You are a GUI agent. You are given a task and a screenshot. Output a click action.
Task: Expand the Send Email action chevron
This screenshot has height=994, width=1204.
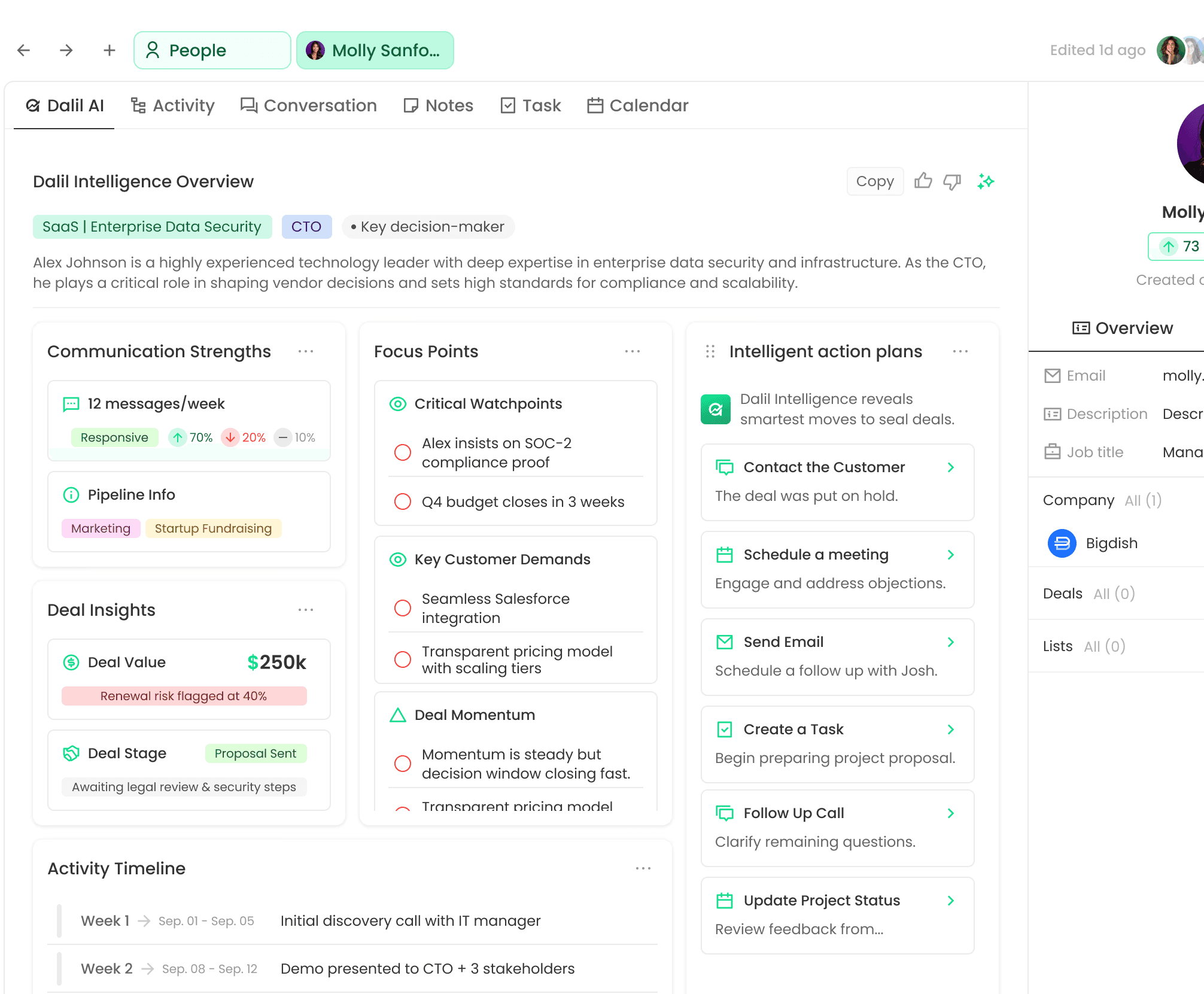(x=950, y=642)
